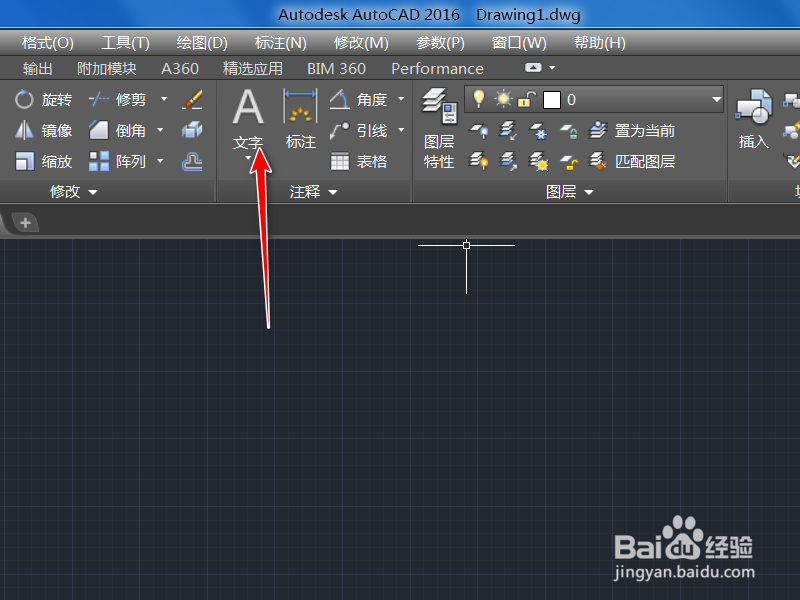800x600 pixels.
Task: Click the Unisolate layer icon
Action: [508, 162]
